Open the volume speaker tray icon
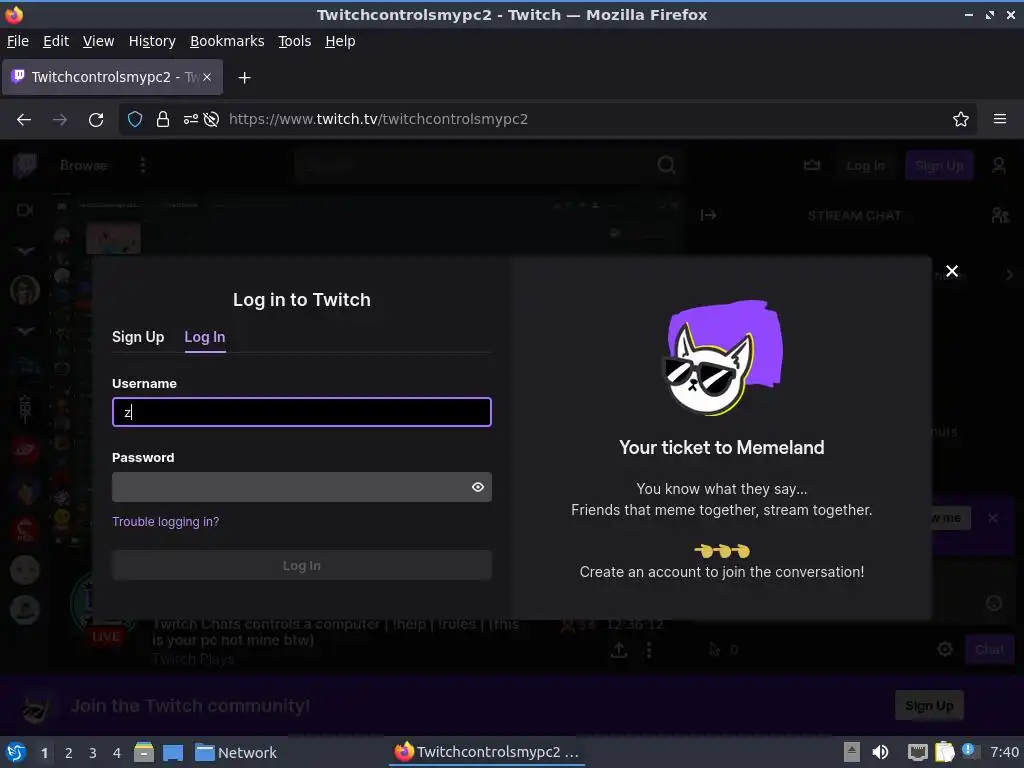Viewport: 1024px width, 768px height. (x=880, y=752)
